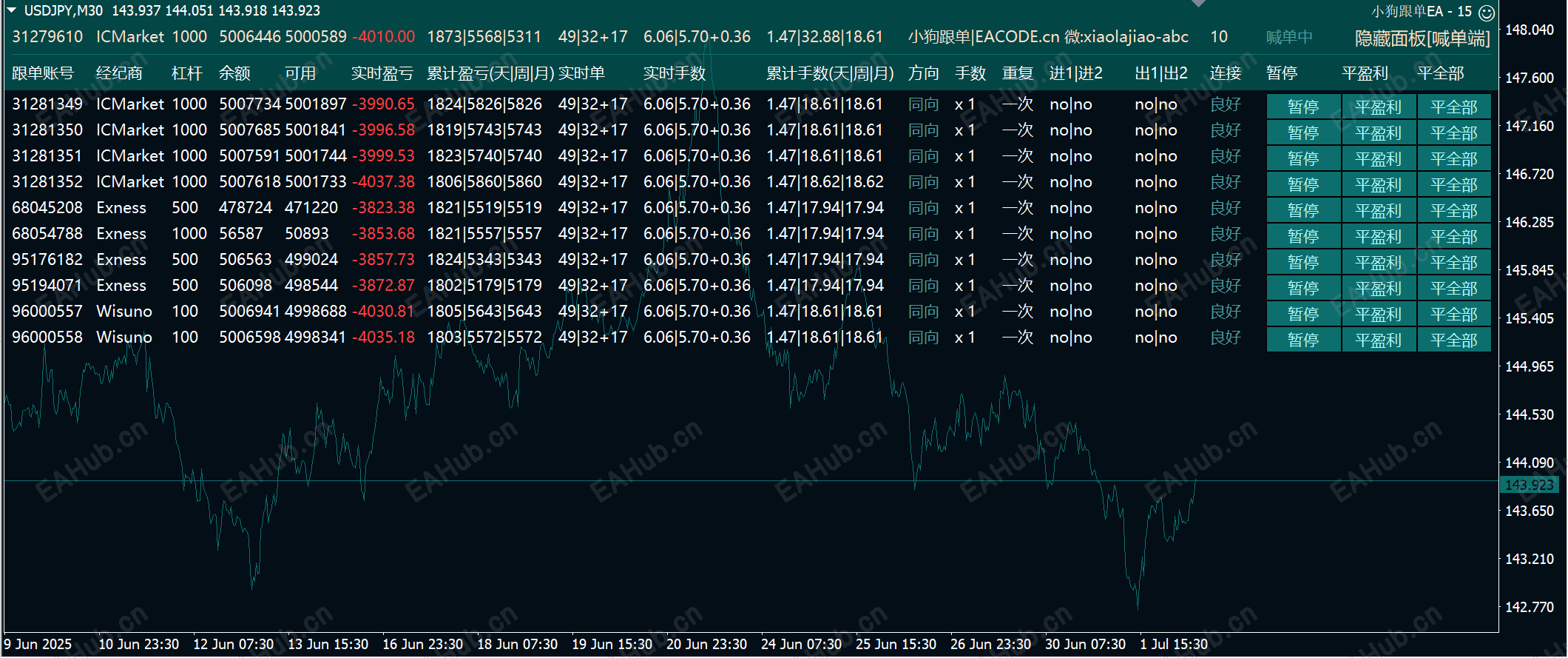Click the 同向 direction setting for account 31281349

click(924, 104)
